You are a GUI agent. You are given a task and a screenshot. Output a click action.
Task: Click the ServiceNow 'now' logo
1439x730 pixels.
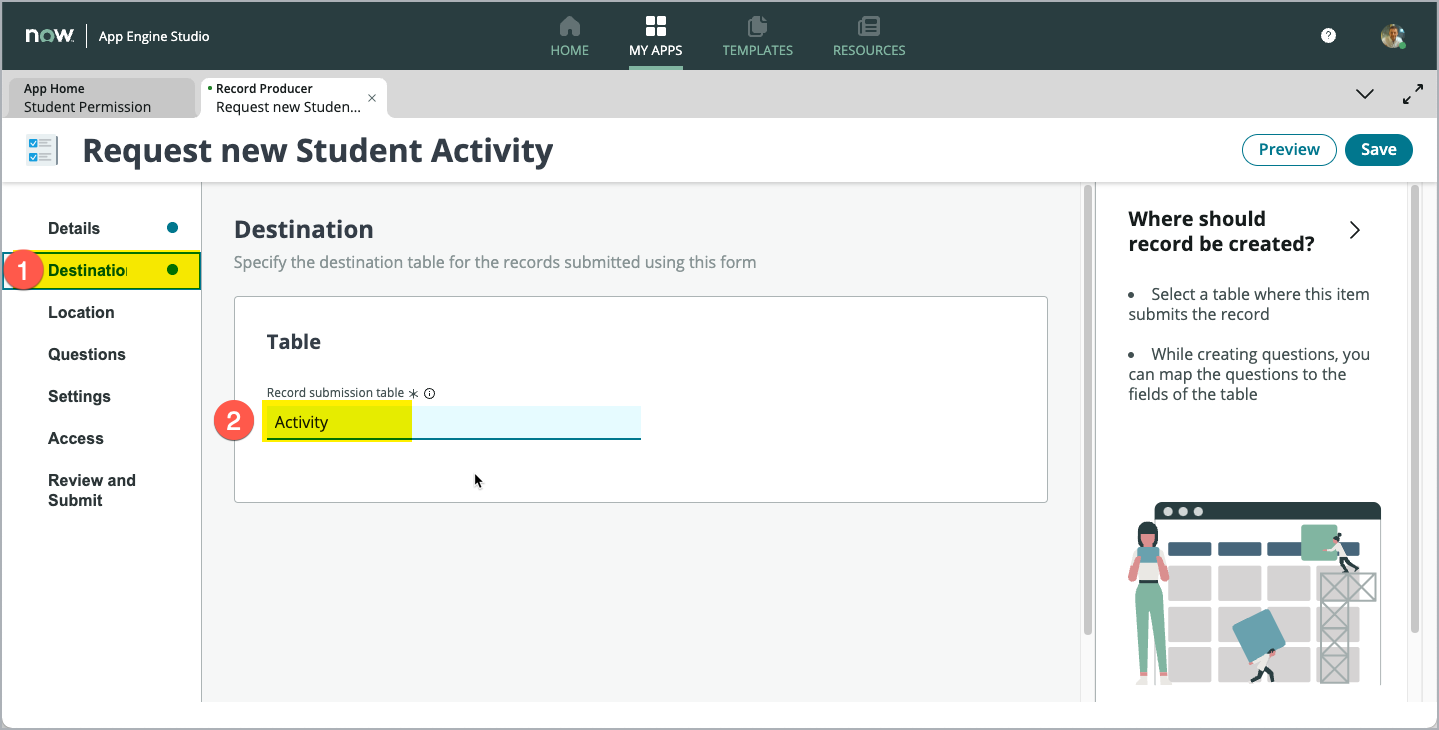point(50,36)
